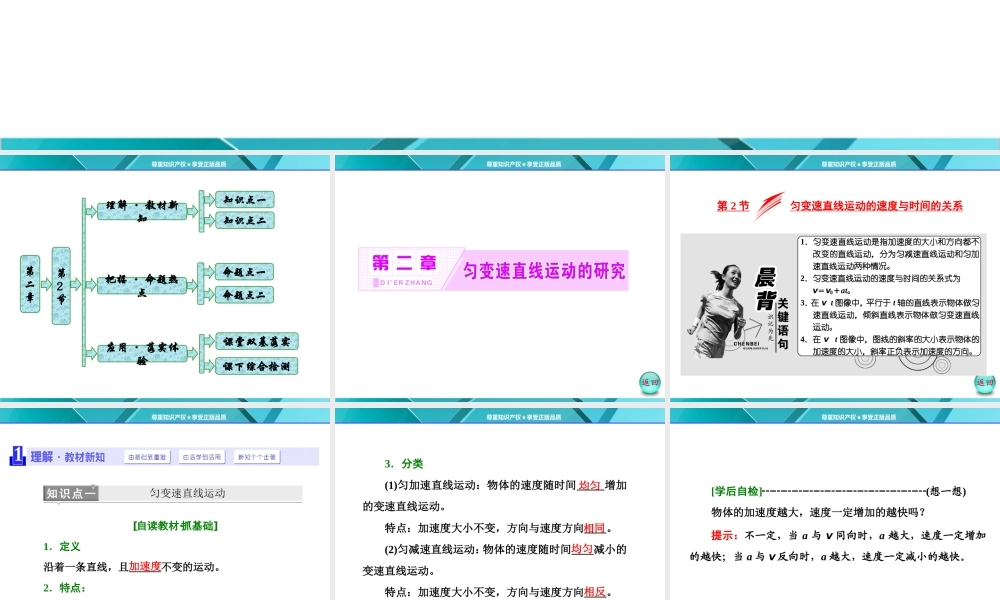This screenshot has height=600, width=1000.
Task: Click the 第2节 red heading label
Action: [733, 206]
